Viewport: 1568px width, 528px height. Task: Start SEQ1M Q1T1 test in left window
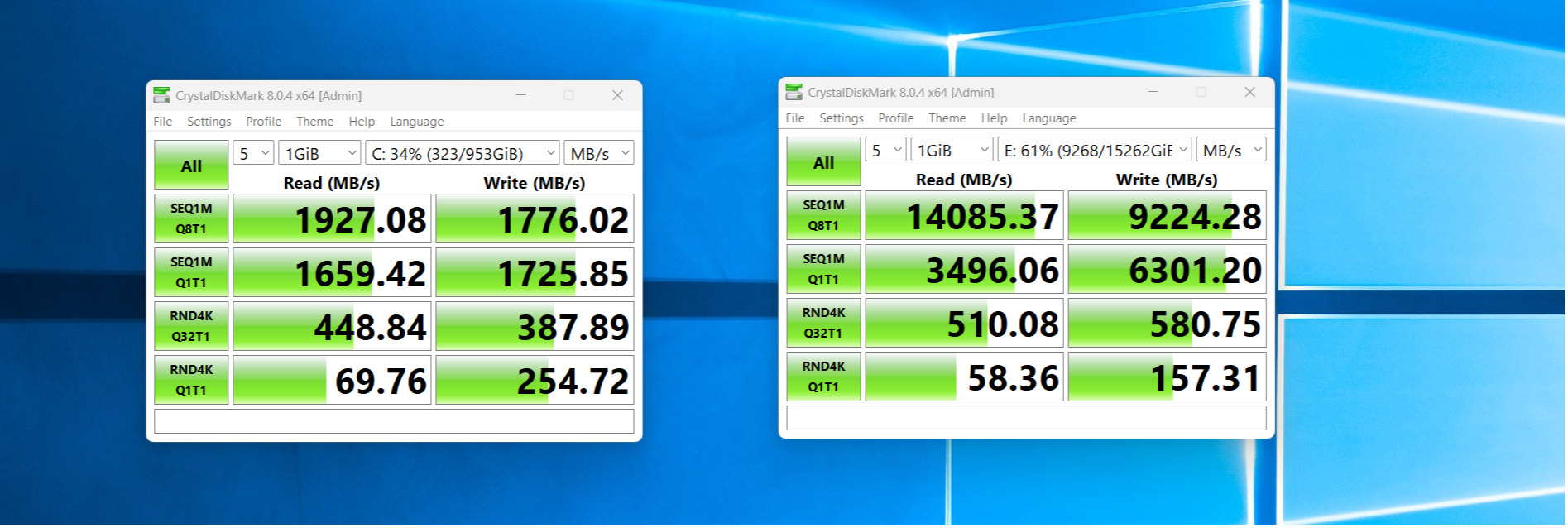(191, 272)
